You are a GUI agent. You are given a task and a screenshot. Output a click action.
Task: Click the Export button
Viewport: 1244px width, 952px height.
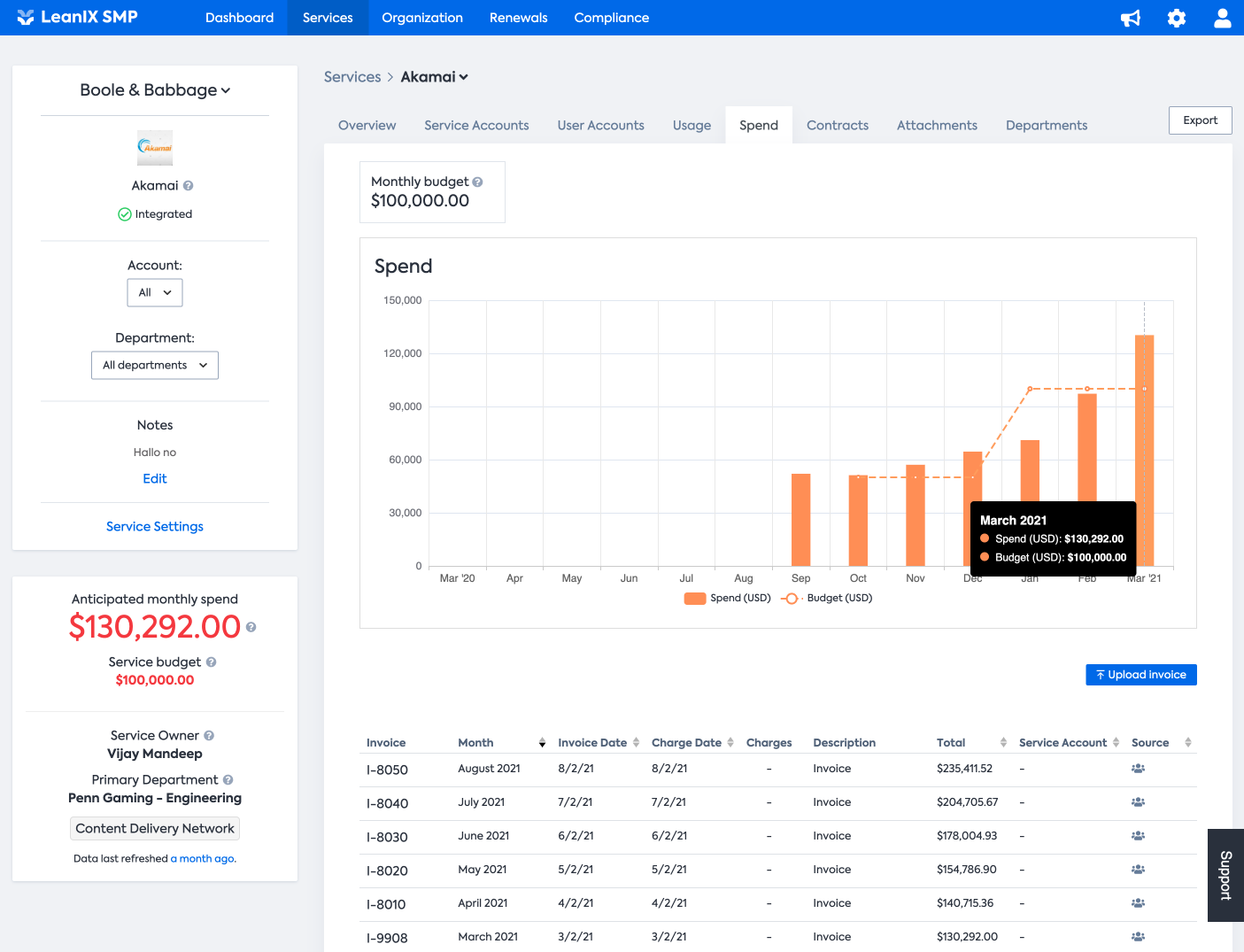click(1201, 120)
